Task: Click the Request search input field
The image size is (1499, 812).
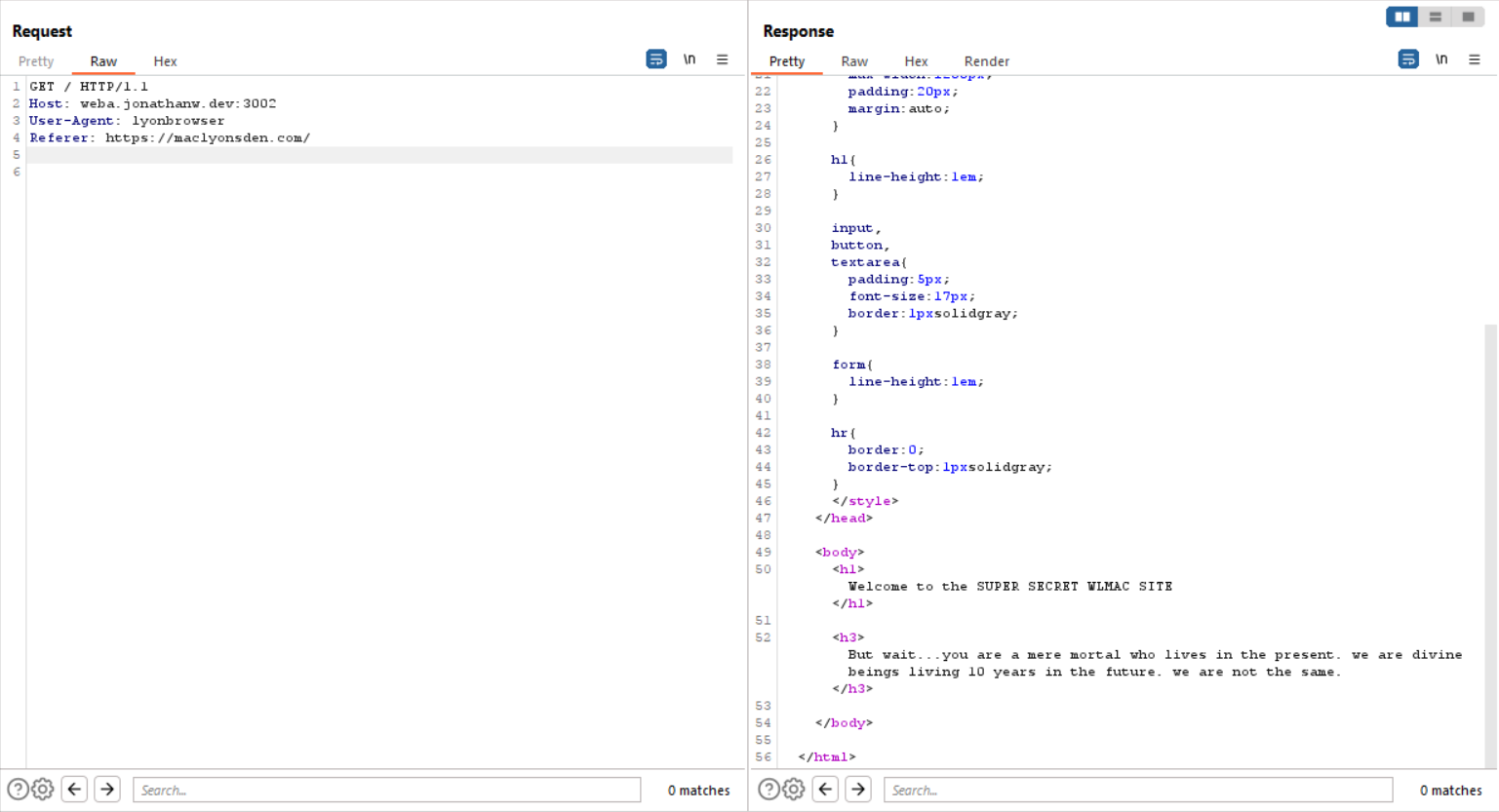Action: pos(387,790)
